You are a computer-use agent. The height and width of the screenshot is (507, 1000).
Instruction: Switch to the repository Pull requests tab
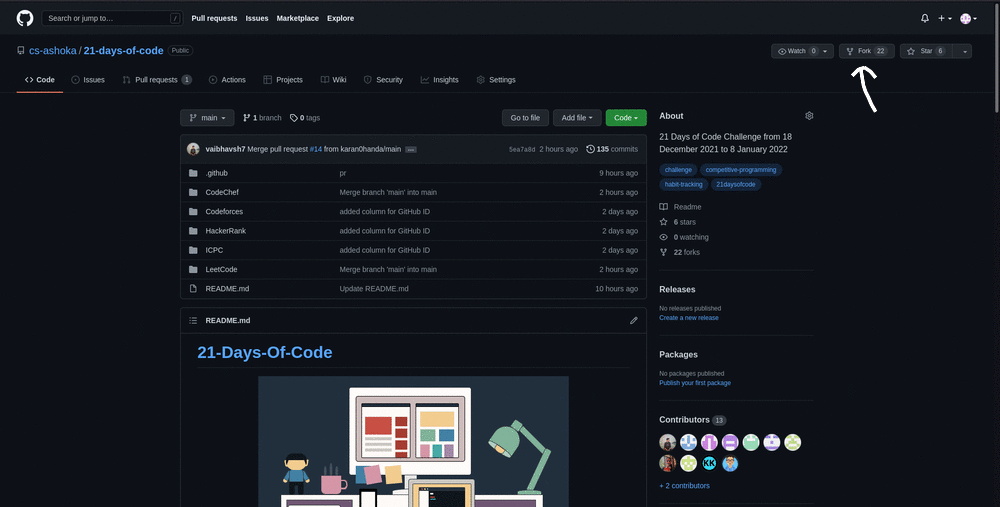157,80
